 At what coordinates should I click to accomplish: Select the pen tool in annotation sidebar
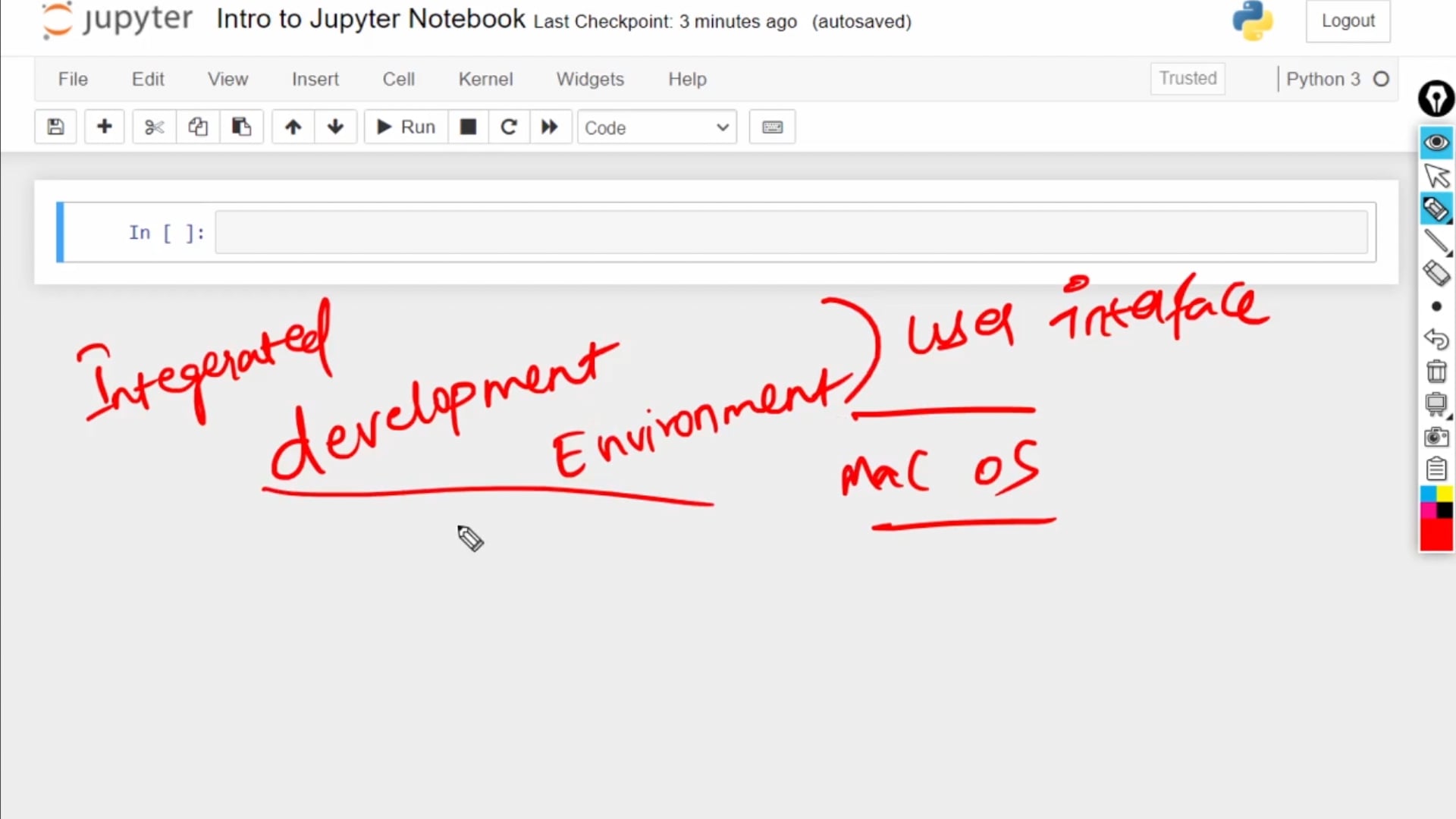(x=1436, y=241)
